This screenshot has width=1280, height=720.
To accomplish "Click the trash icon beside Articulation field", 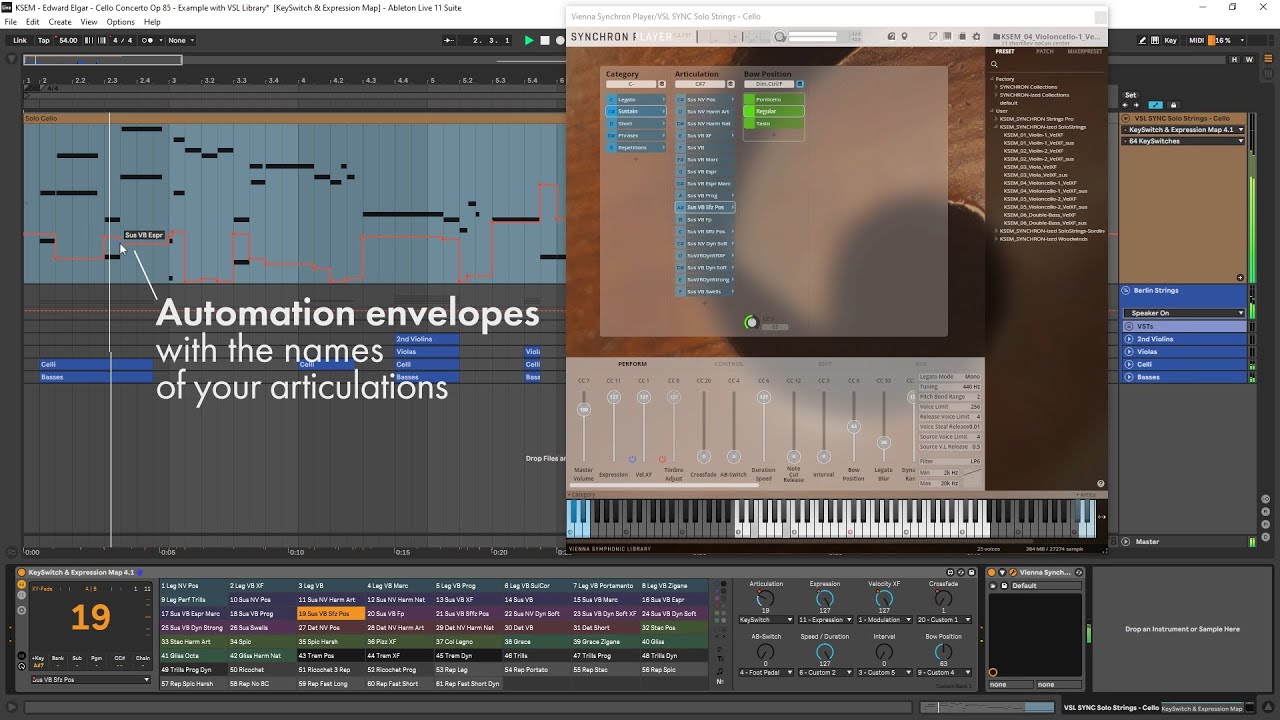I will pyautogui.click(x=730, y=84).
